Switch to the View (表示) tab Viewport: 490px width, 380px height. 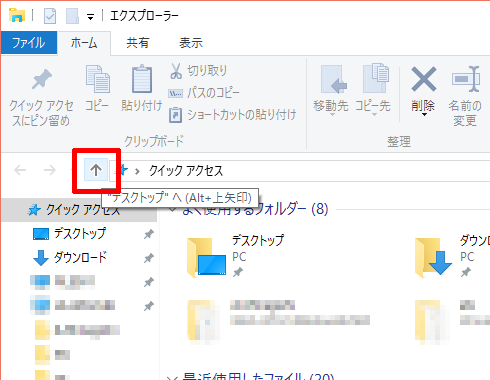191,43
